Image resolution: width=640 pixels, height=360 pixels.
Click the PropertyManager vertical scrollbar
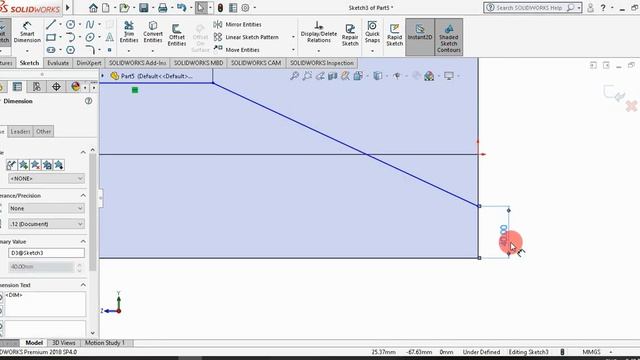point(93,212)
